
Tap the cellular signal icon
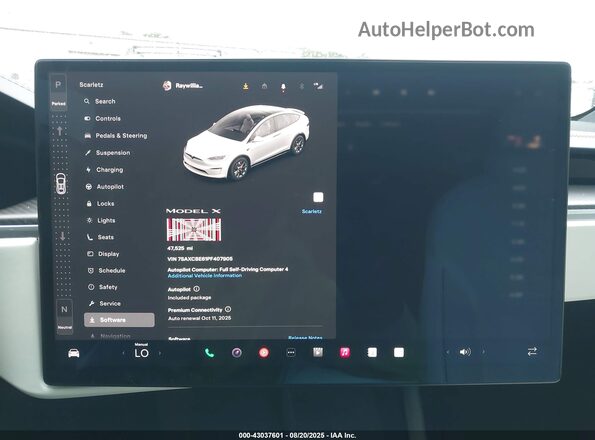click(x=318, y=86)
